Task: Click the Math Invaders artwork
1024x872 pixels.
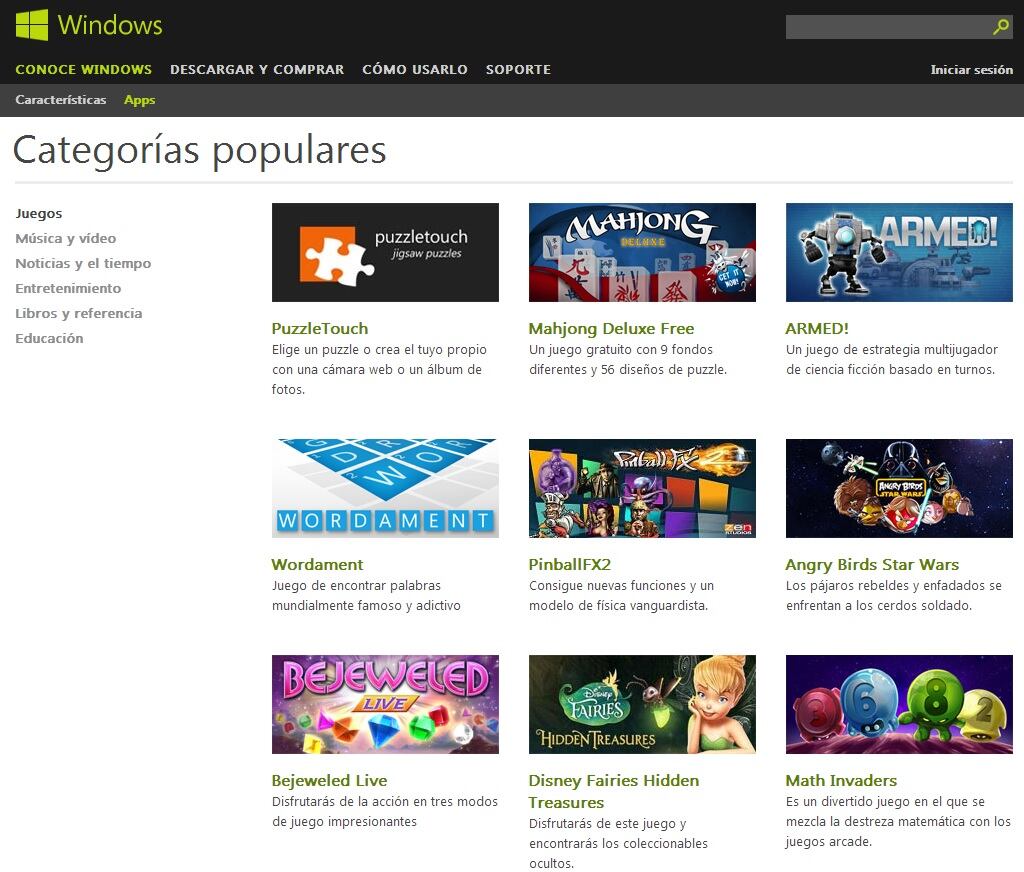Action: (899, 704)
